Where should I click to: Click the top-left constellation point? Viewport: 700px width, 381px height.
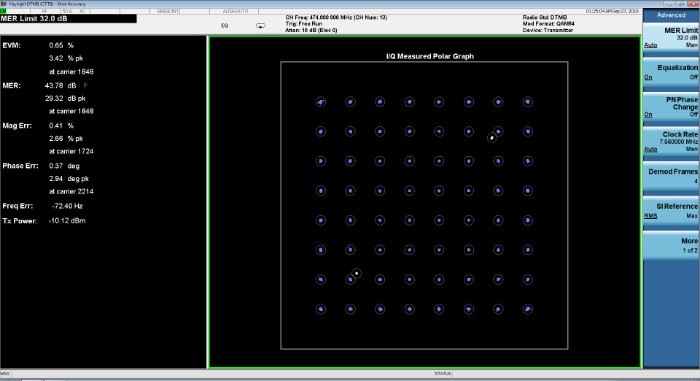tap(321, 102)
